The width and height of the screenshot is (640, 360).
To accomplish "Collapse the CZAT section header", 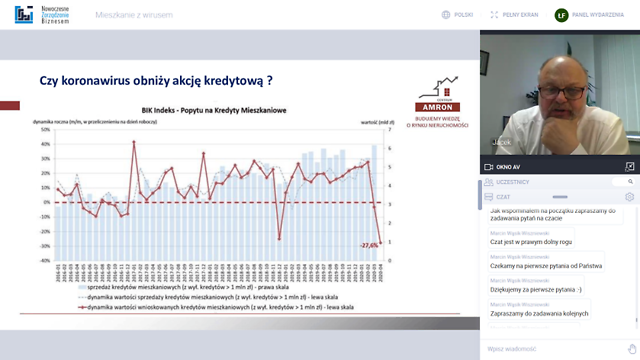I will tap(503, 197).
